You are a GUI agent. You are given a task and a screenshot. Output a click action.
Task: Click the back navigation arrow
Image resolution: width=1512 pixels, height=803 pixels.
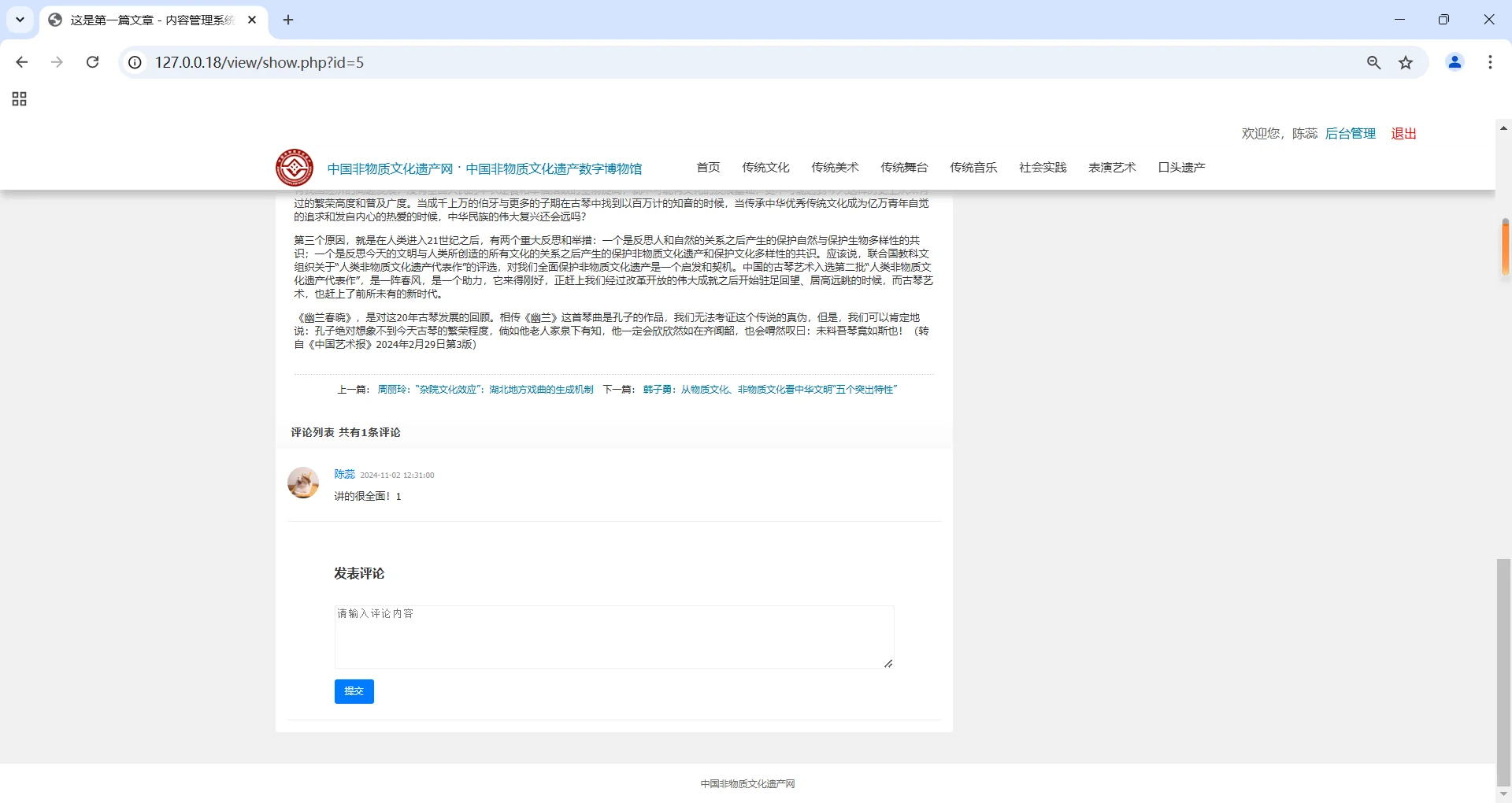[x=22, y=62]
